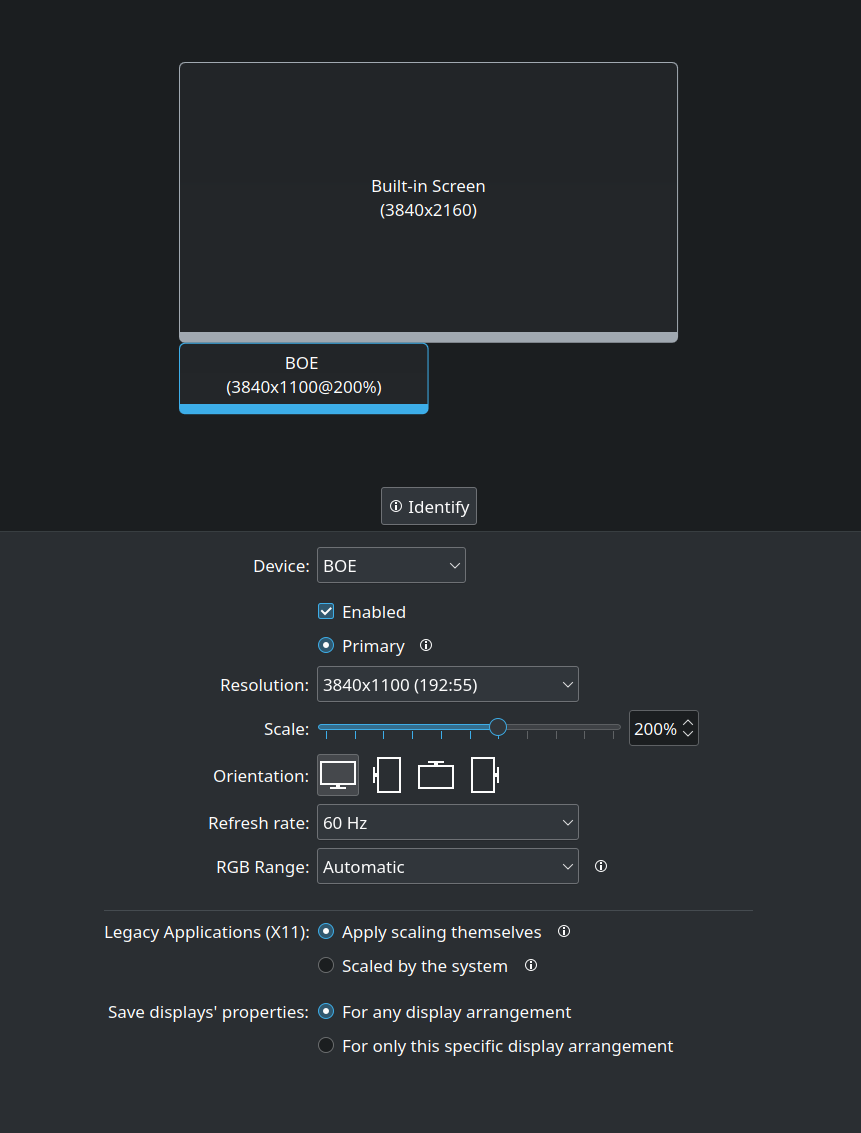Select the Primary radio button
This screenshot has height=1133, width=861.
pyautogui.click(x=326, y=646)
